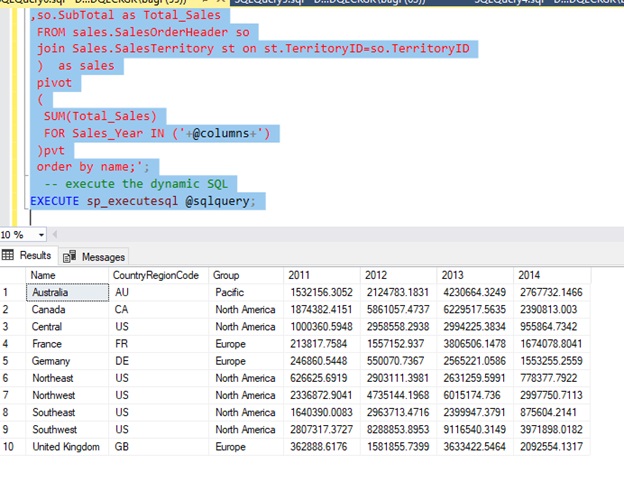Select the Australia name cell
The width and height of the screenshot is (624, 482).
point(67,293)
